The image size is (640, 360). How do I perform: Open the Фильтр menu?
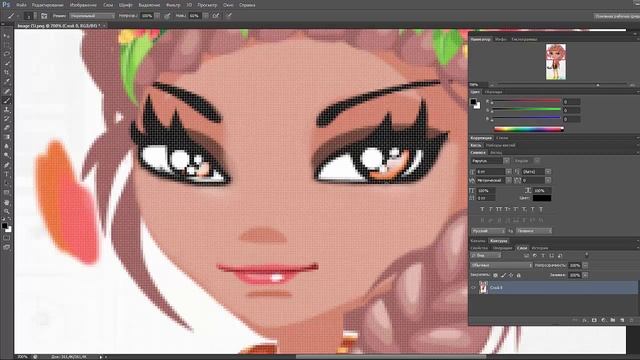click(173, 5)
